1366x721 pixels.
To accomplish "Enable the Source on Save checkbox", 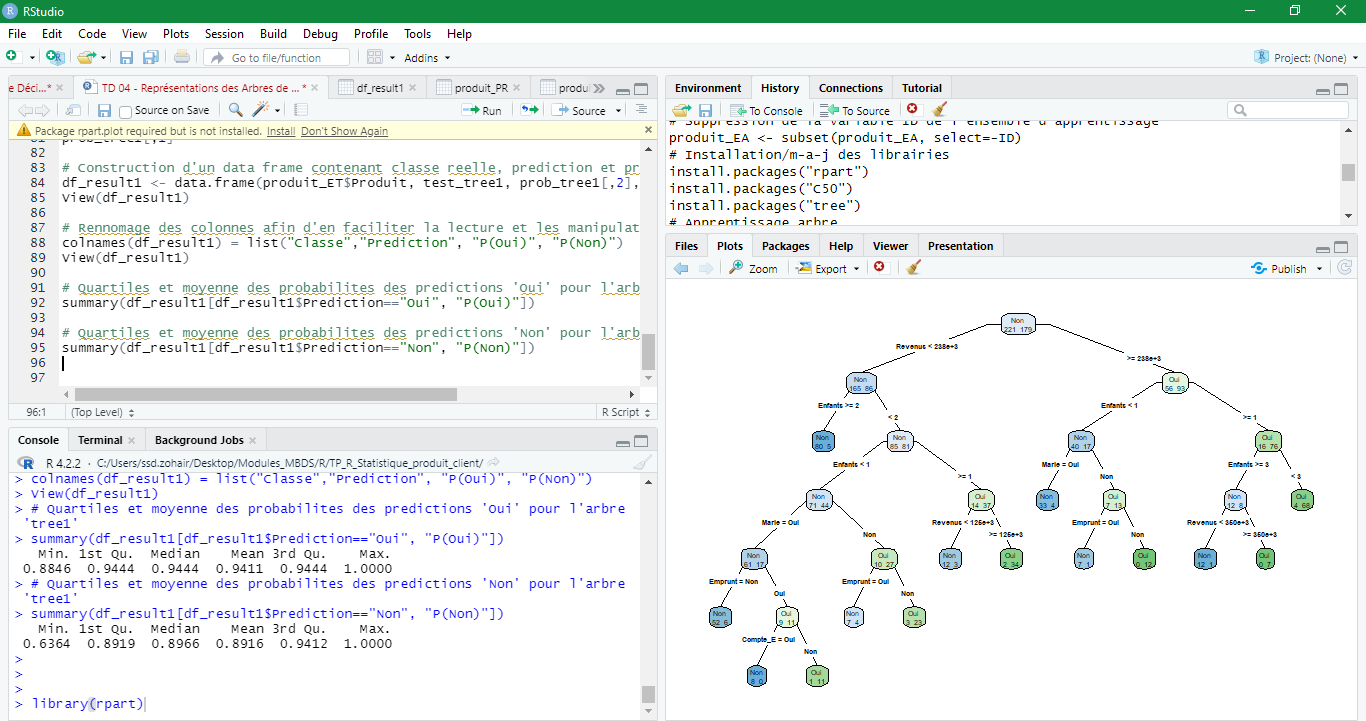I will click(x=123, y=110).
